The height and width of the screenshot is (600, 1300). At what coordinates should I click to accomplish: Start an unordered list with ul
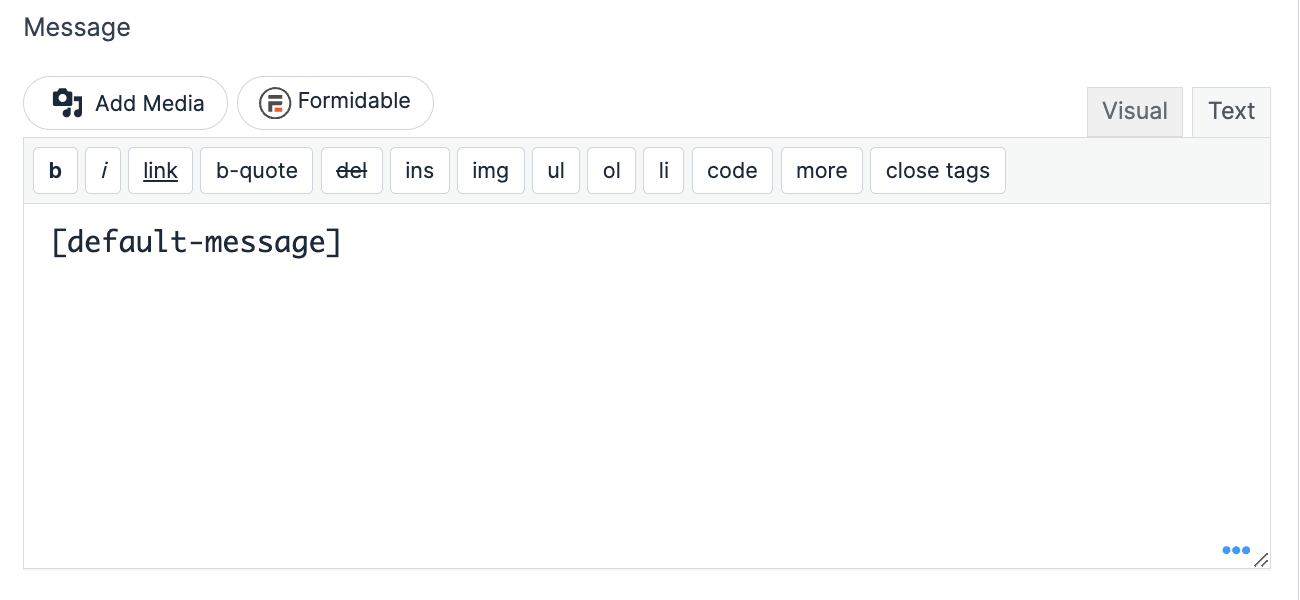pos(556,170)
